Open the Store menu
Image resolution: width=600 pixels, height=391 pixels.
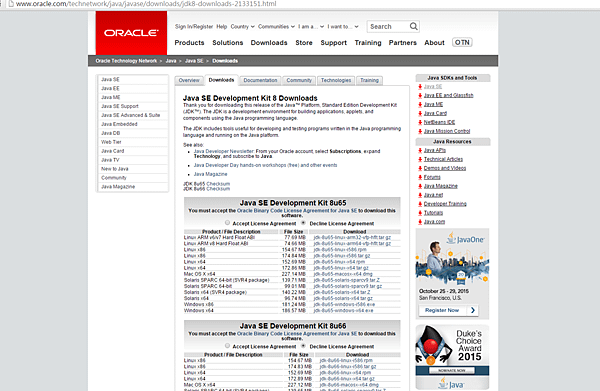[304, 43]
